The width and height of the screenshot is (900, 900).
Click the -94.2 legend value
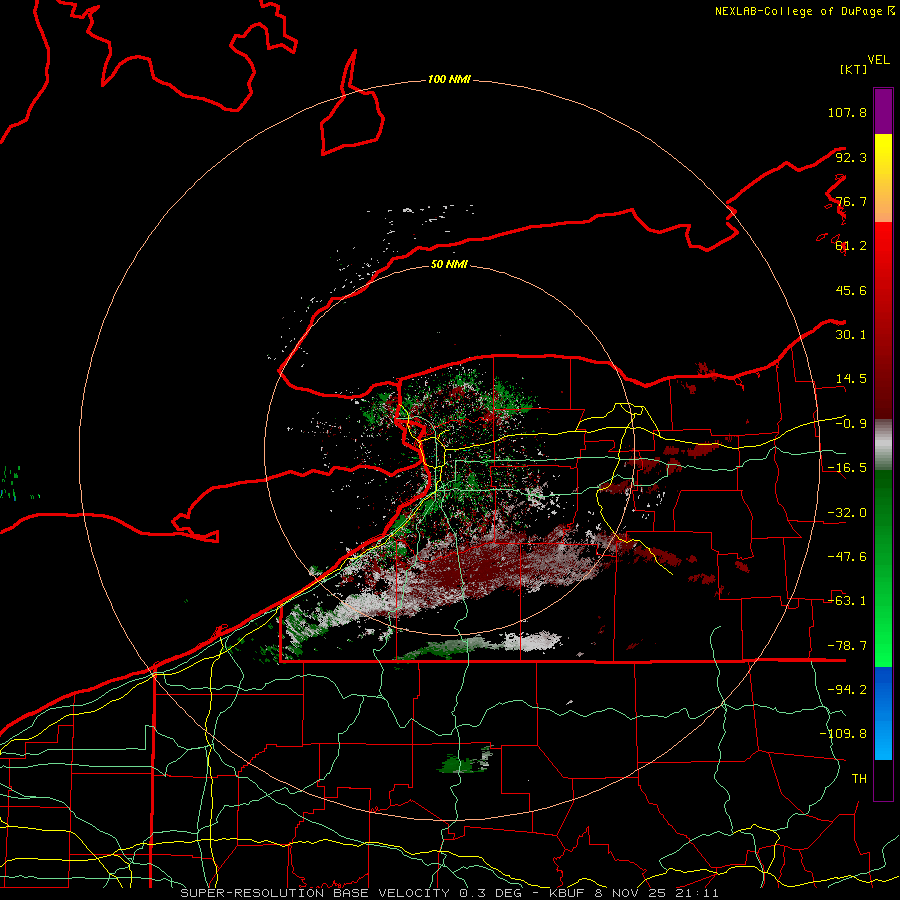[x=847, y=690]
